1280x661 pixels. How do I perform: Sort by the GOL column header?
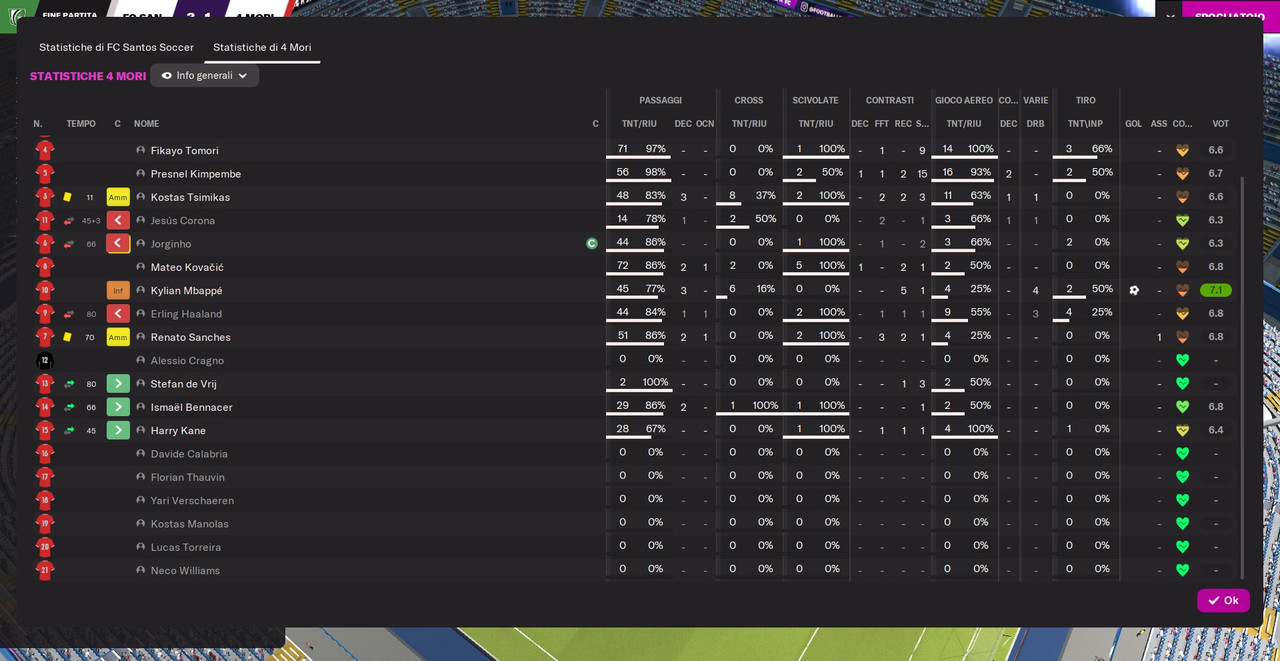click(1133, 124)
